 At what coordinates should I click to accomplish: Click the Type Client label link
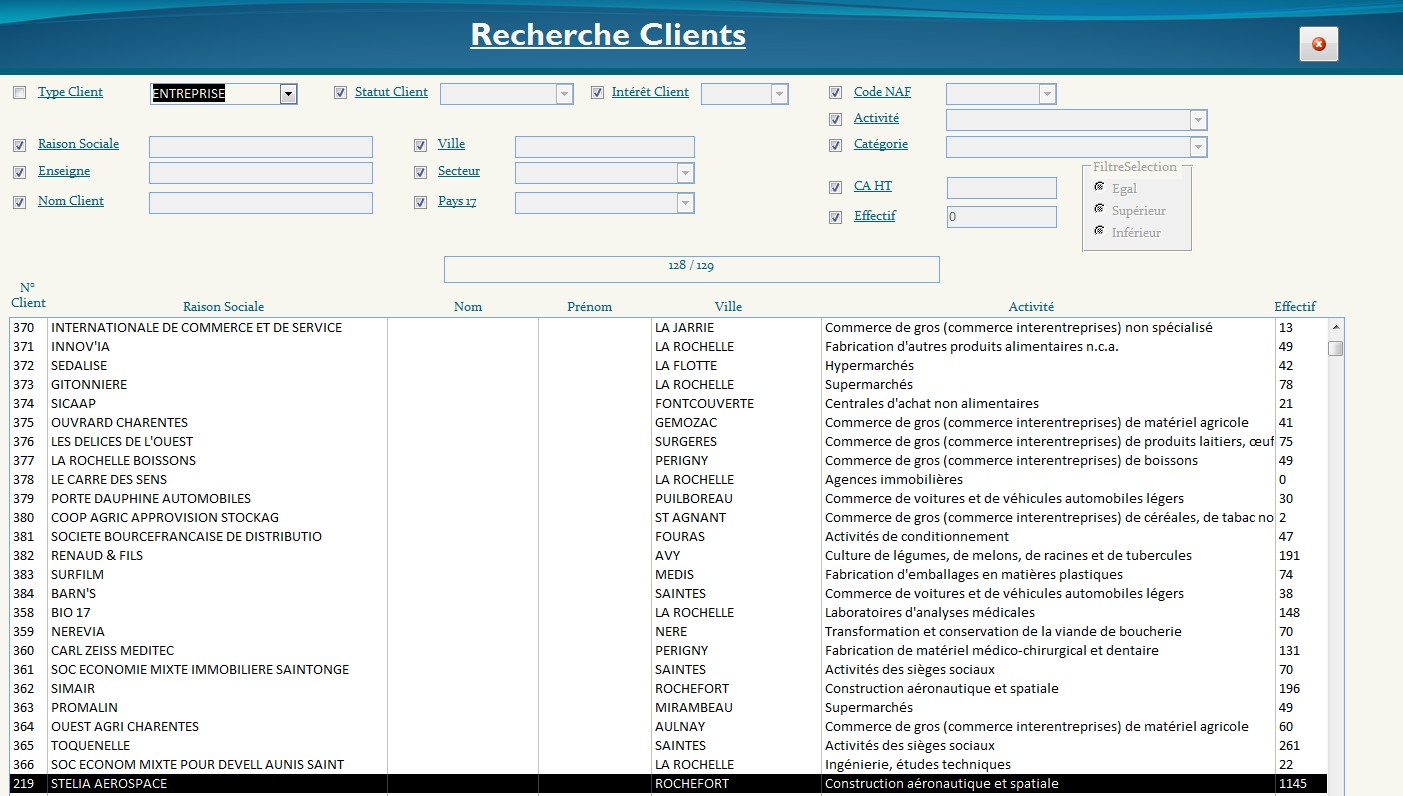pyautogui.click(x=70, y=92)
